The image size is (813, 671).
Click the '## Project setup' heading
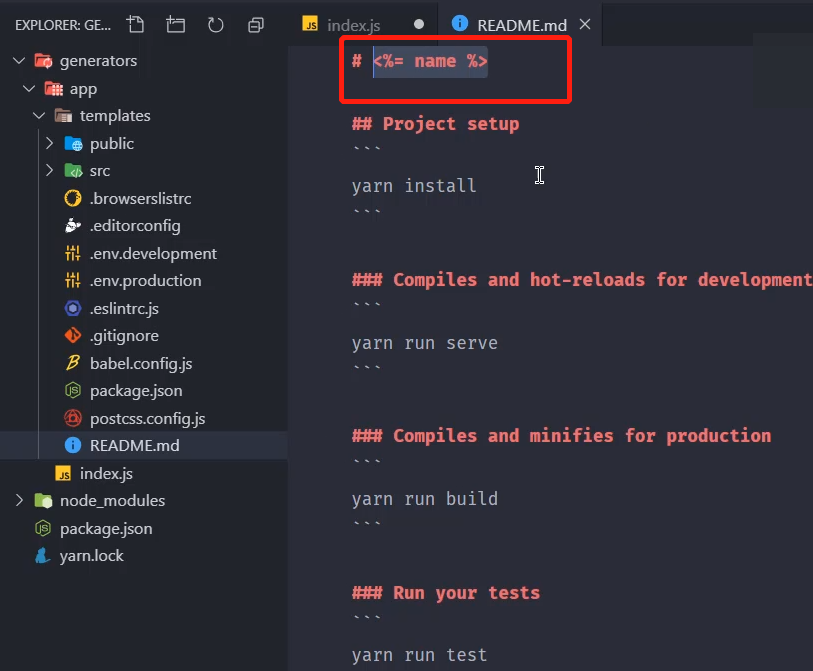click(x=436, y=124)
